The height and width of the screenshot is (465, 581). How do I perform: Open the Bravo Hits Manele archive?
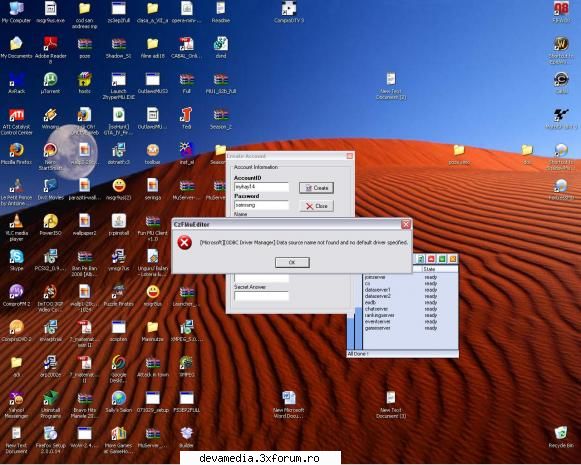click(x=84, y=405)
